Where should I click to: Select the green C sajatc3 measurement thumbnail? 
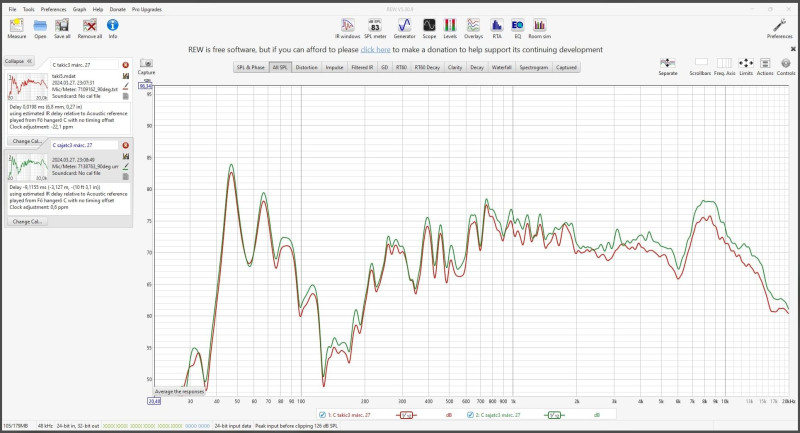(x=28, y=167)
